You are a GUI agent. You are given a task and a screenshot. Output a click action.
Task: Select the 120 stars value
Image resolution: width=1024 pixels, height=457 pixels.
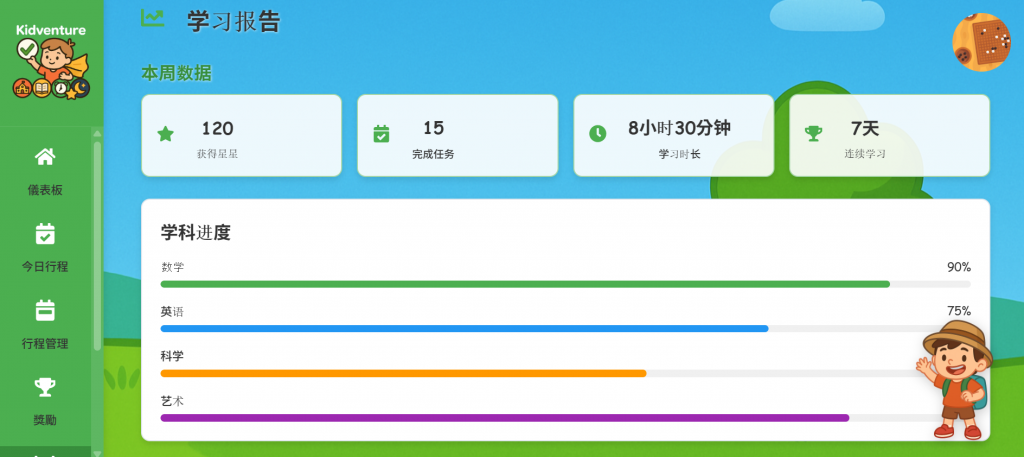pos(217,129)
